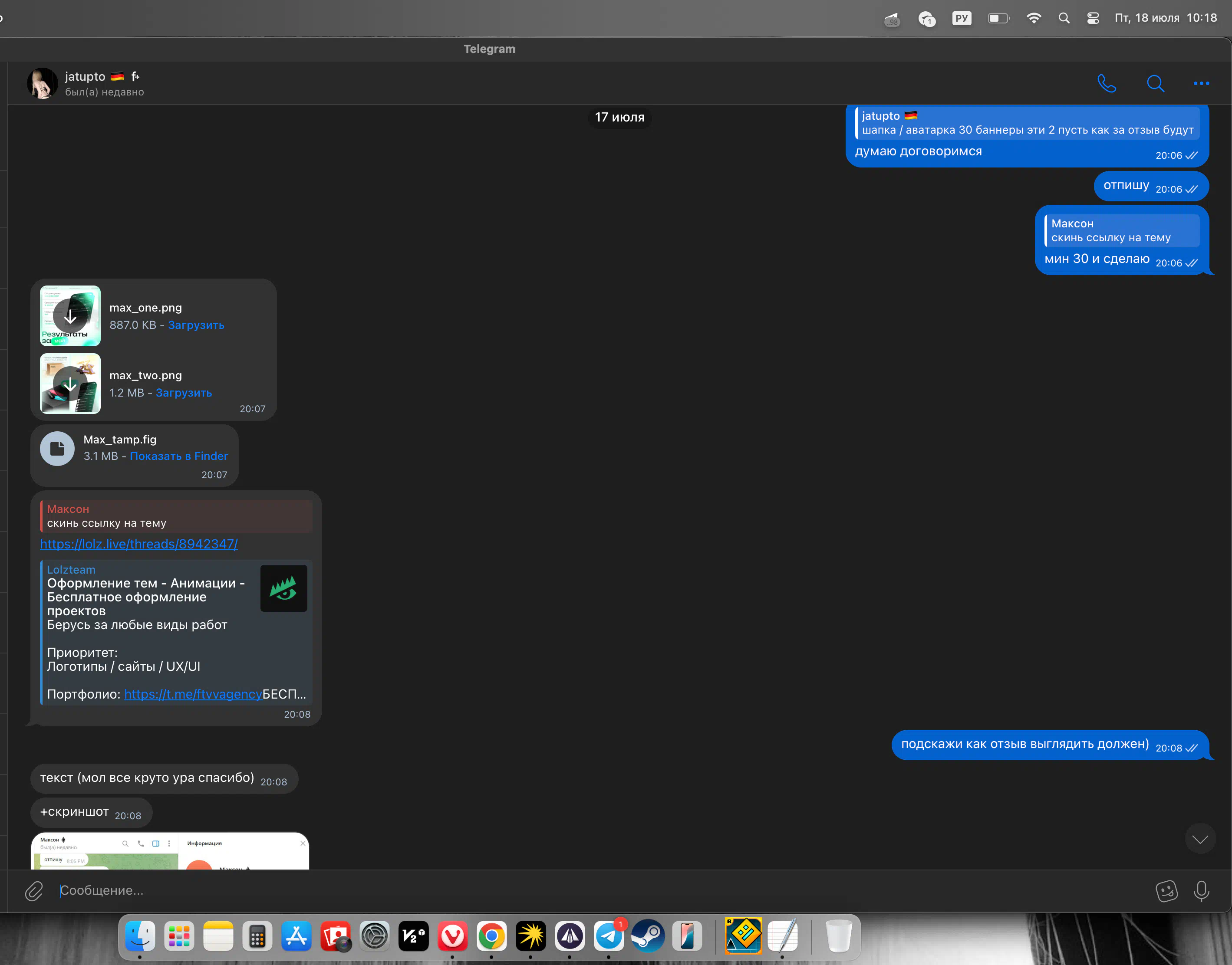Open System Settings from the Dock
This screenshot has width=1232, height=965.
374,936
